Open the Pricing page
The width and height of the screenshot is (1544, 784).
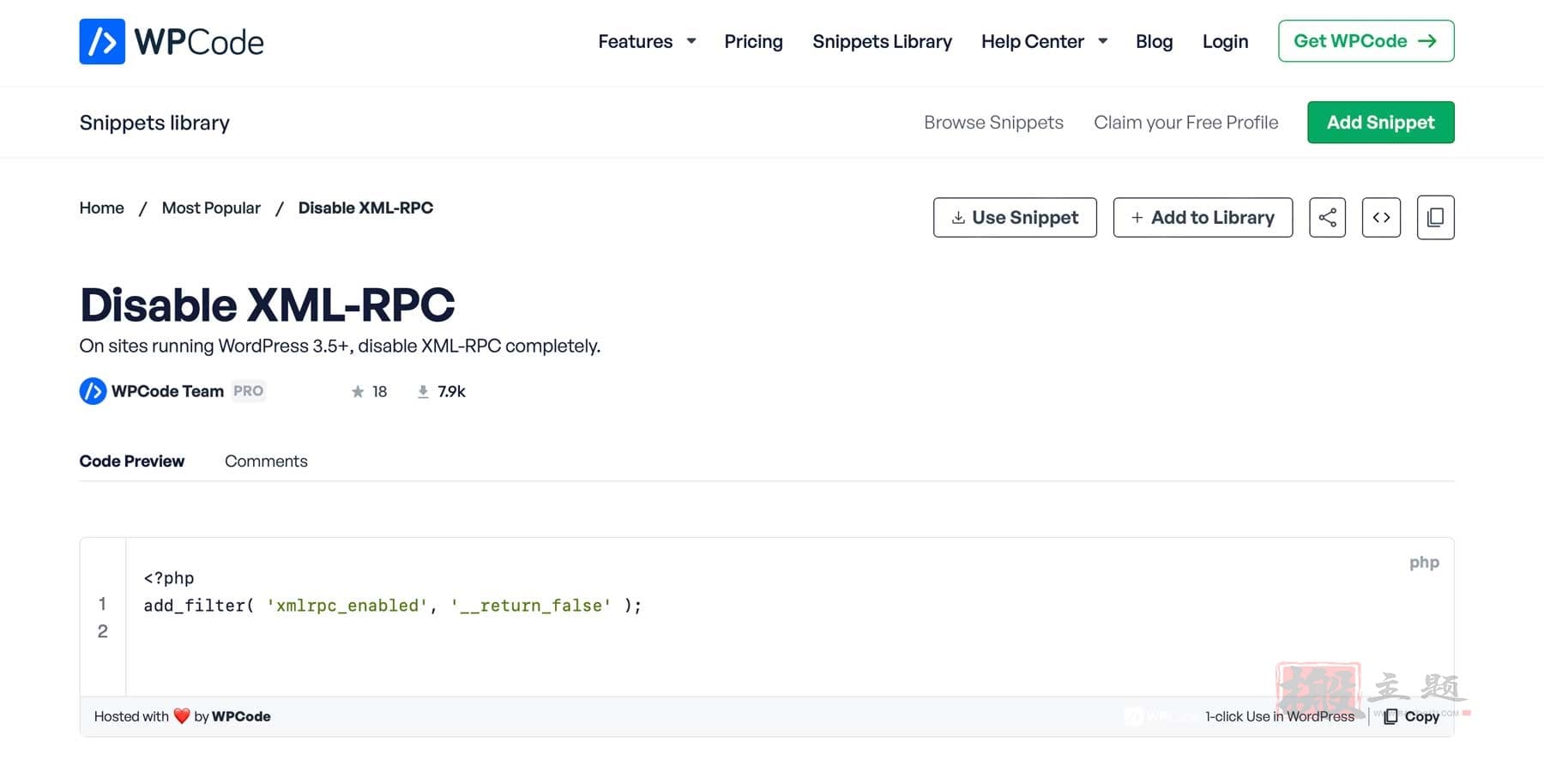[x=753, y=41]
